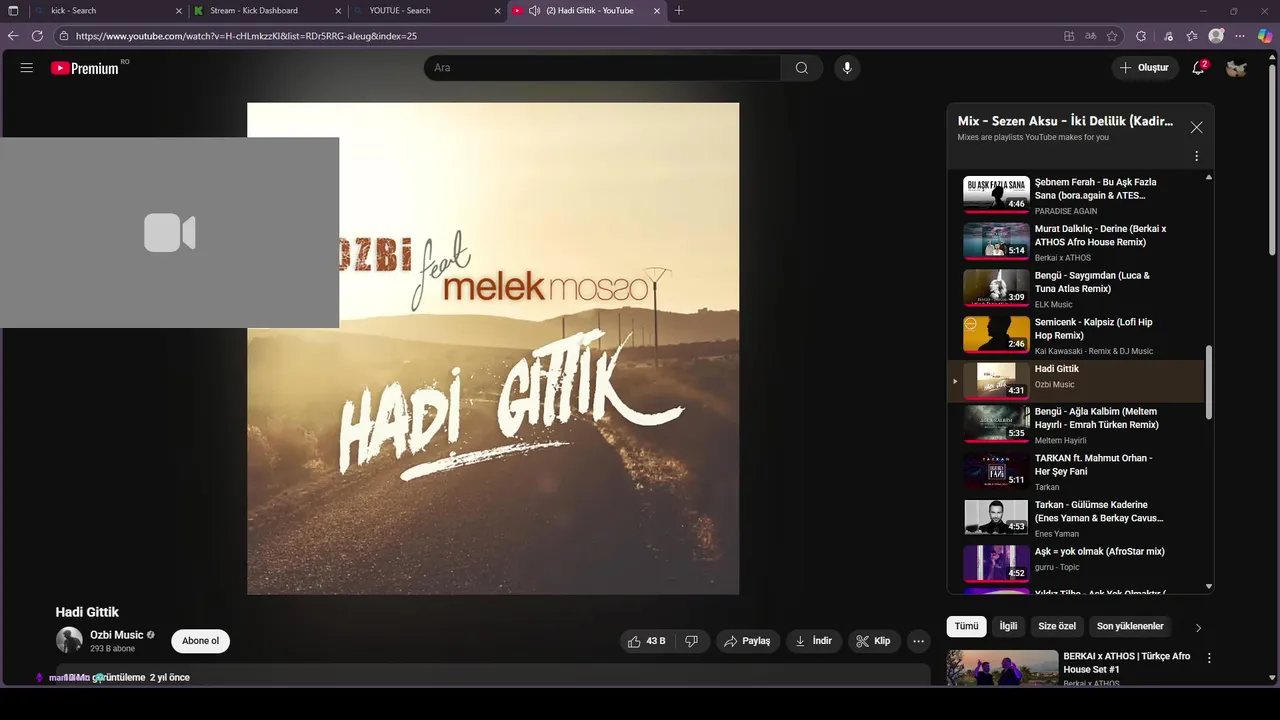Open the browser tab actions menu
The height and width of the screenshot is (720, 1280).
point(13,10)
